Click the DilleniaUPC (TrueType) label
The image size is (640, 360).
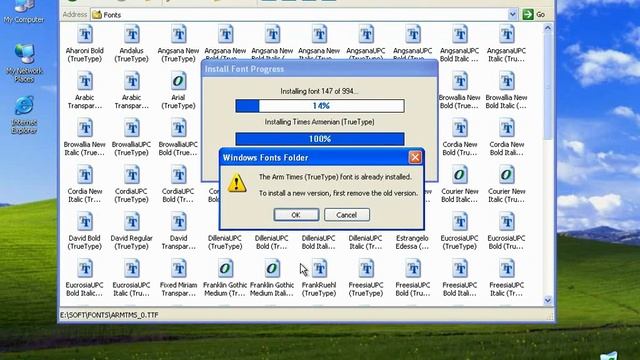tap(225, 242)
